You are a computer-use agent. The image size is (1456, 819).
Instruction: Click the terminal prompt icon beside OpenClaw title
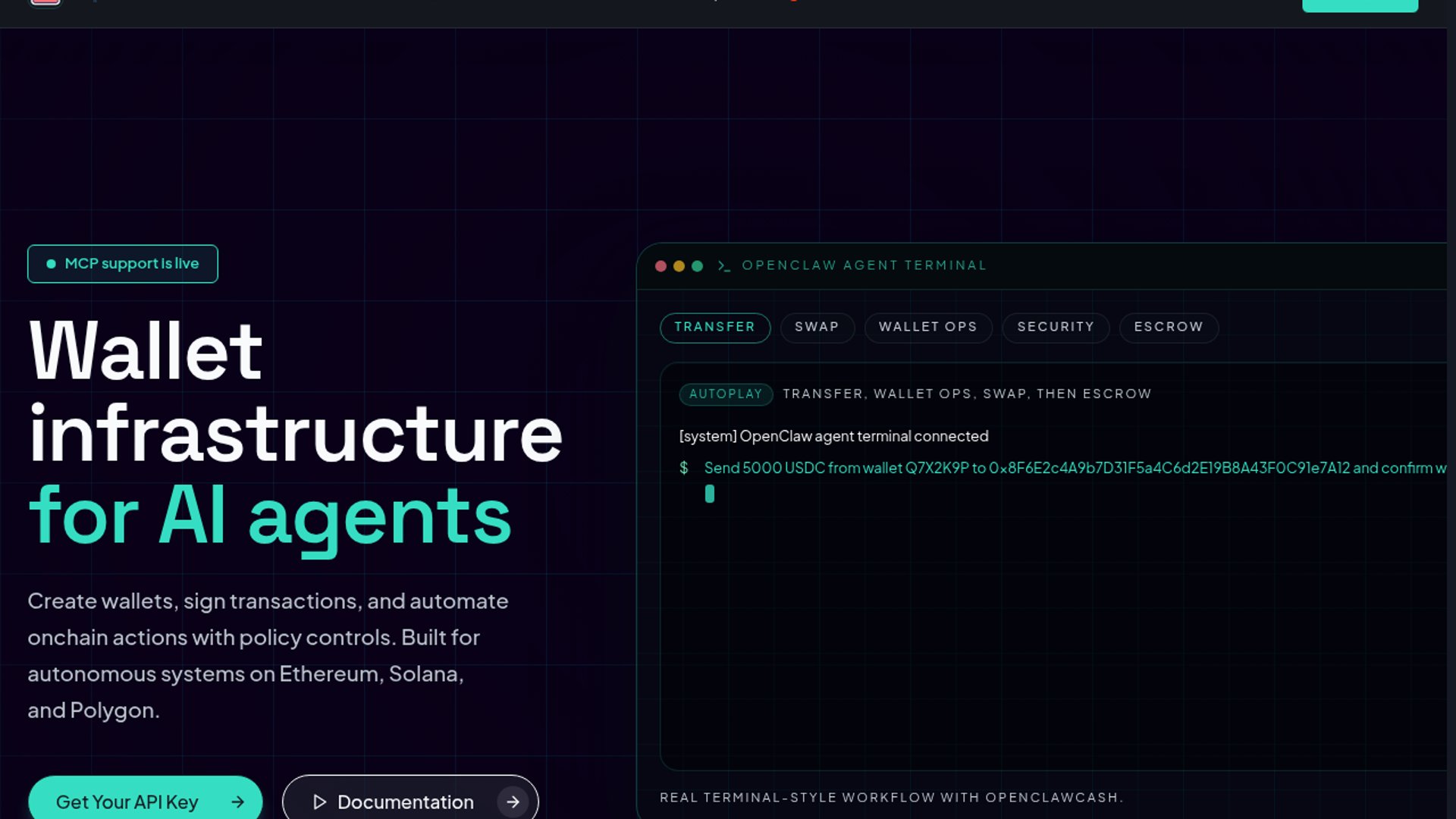(x=723, y=266)
